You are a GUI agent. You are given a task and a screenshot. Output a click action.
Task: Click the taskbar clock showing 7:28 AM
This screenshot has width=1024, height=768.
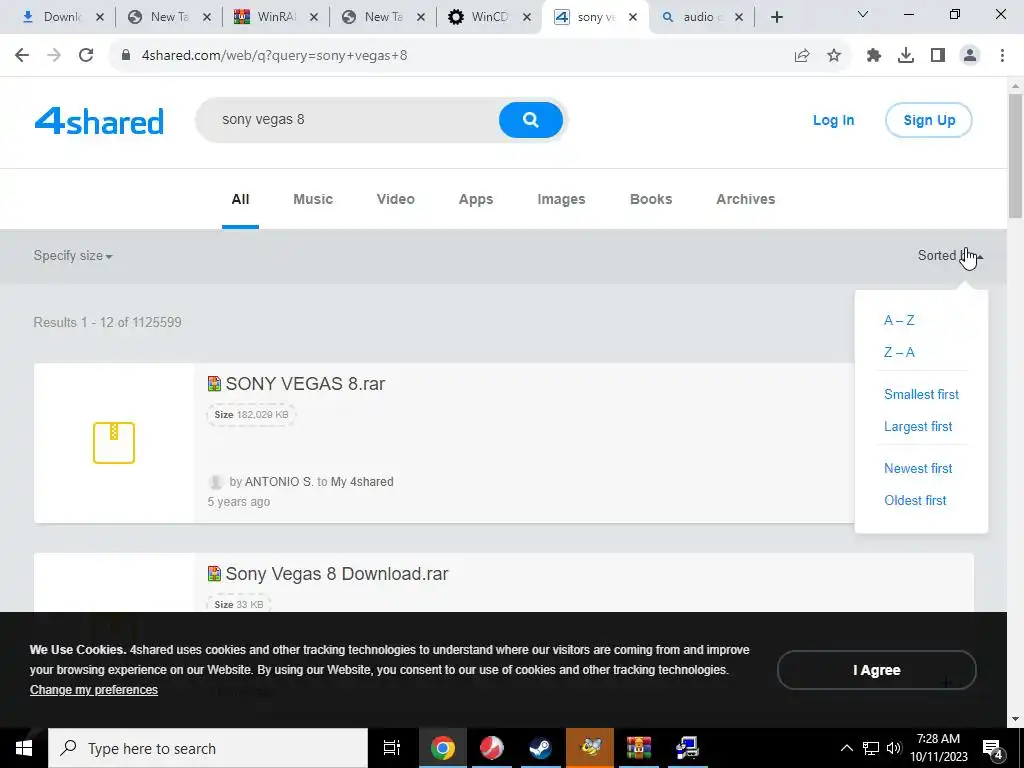(x=938, y=748)
